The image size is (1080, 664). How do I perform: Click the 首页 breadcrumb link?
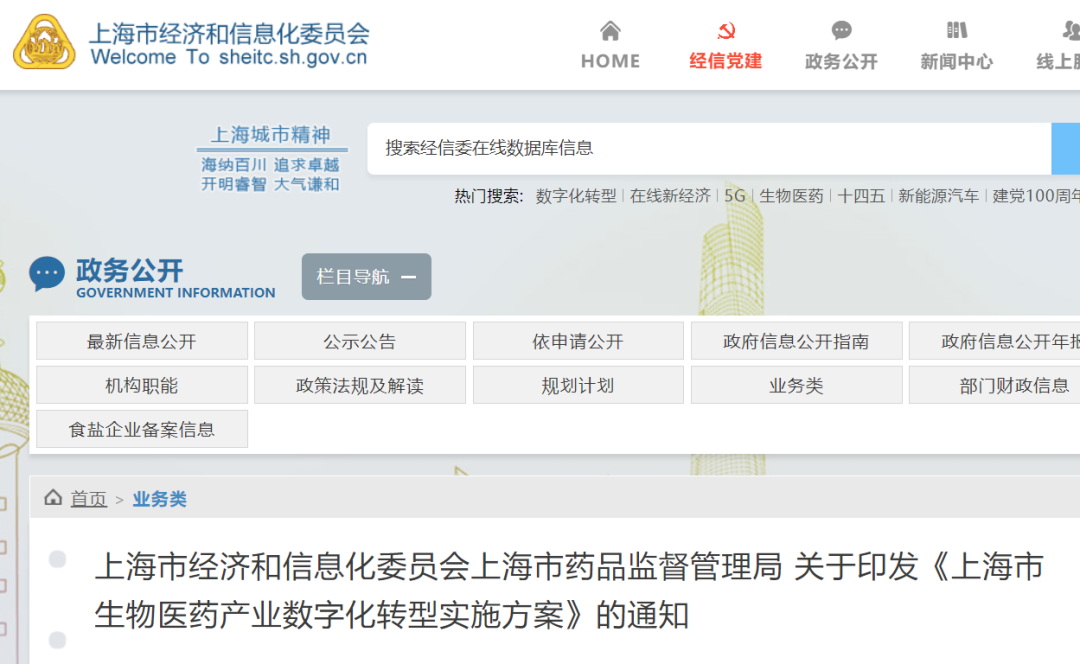87,498
